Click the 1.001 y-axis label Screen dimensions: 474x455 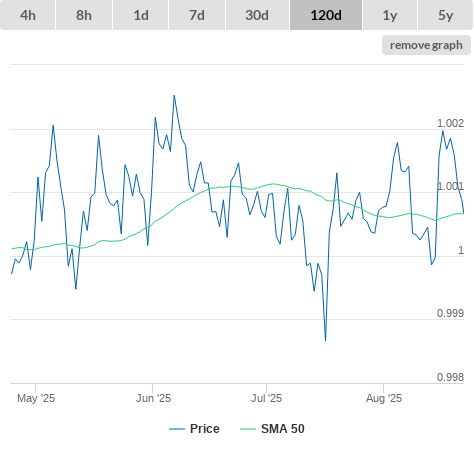click(x=450, y=186)
